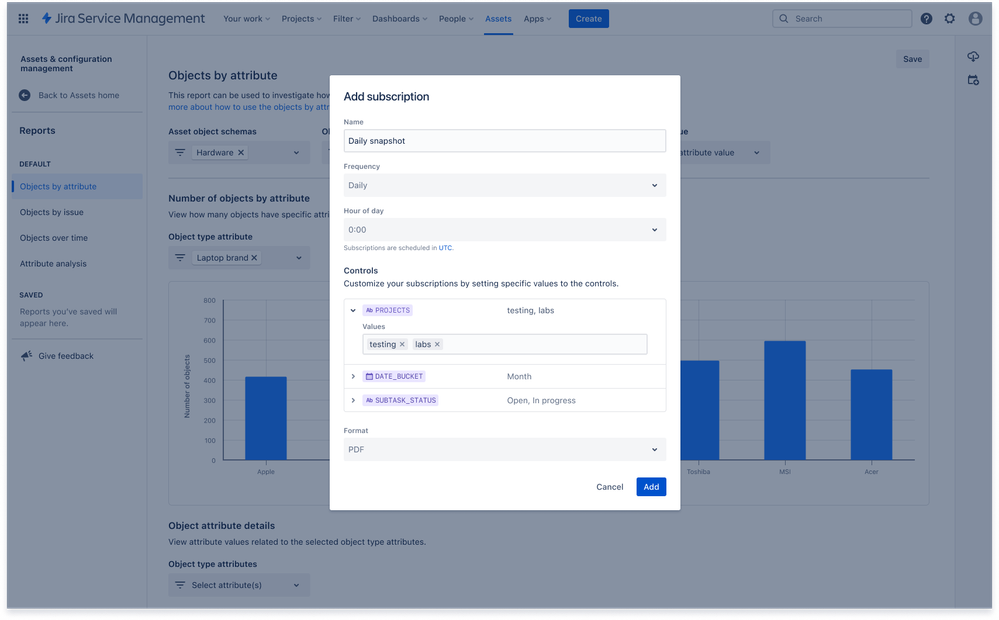Click the cloud download icon in right panel

click(973, 57)
